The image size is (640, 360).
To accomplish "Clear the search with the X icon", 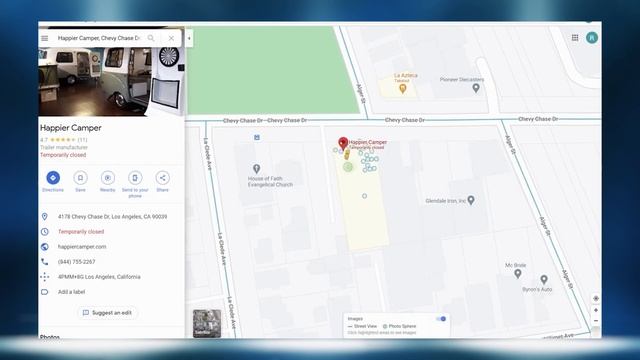I will pyautogui.click(x=171, y=38).
